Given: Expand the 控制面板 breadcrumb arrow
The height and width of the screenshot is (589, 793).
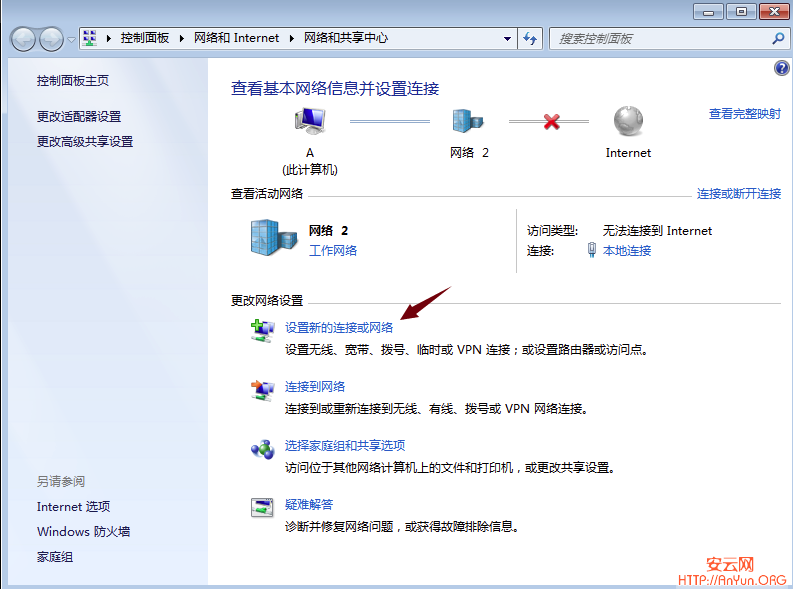Looking at the screenshot, I should (x=183, y=38).
